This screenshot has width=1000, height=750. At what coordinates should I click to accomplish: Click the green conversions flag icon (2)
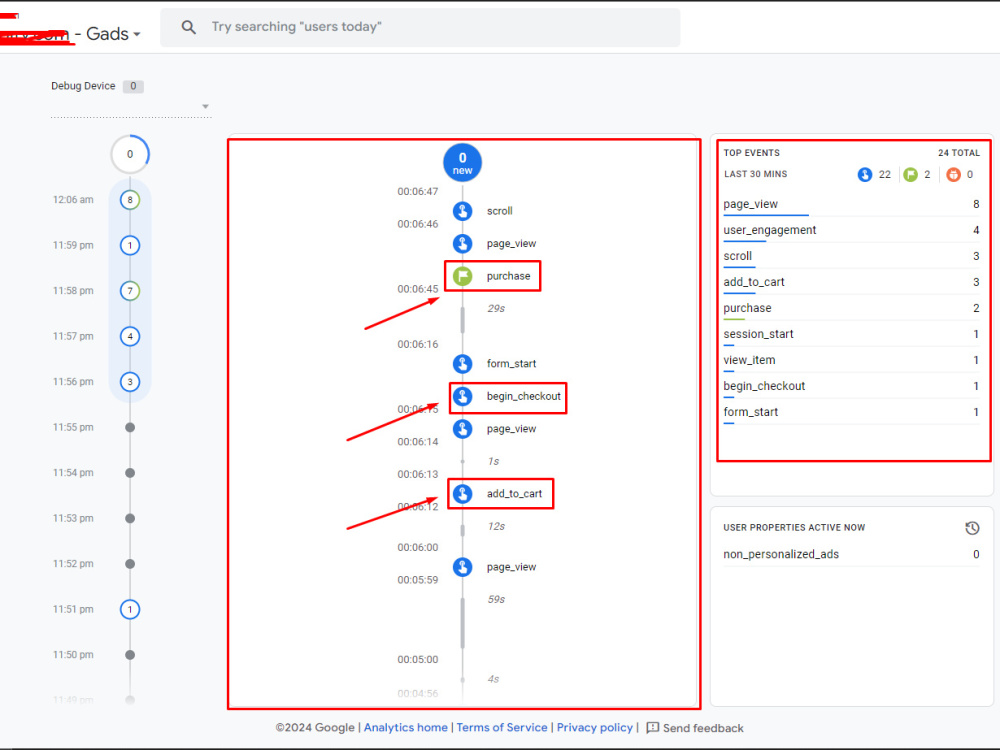(910, 174)
